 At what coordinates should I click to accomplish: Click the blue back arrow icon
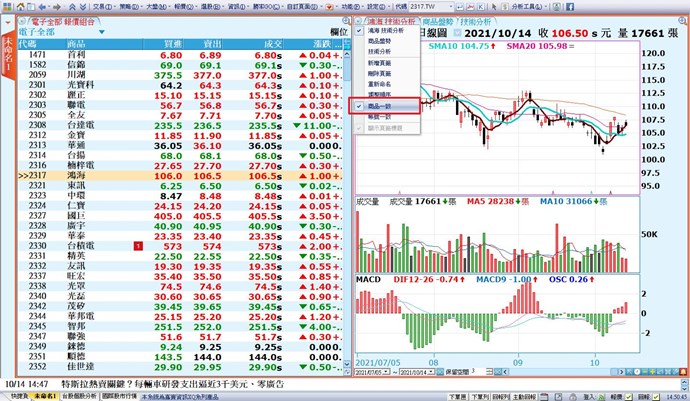point(42,7)
